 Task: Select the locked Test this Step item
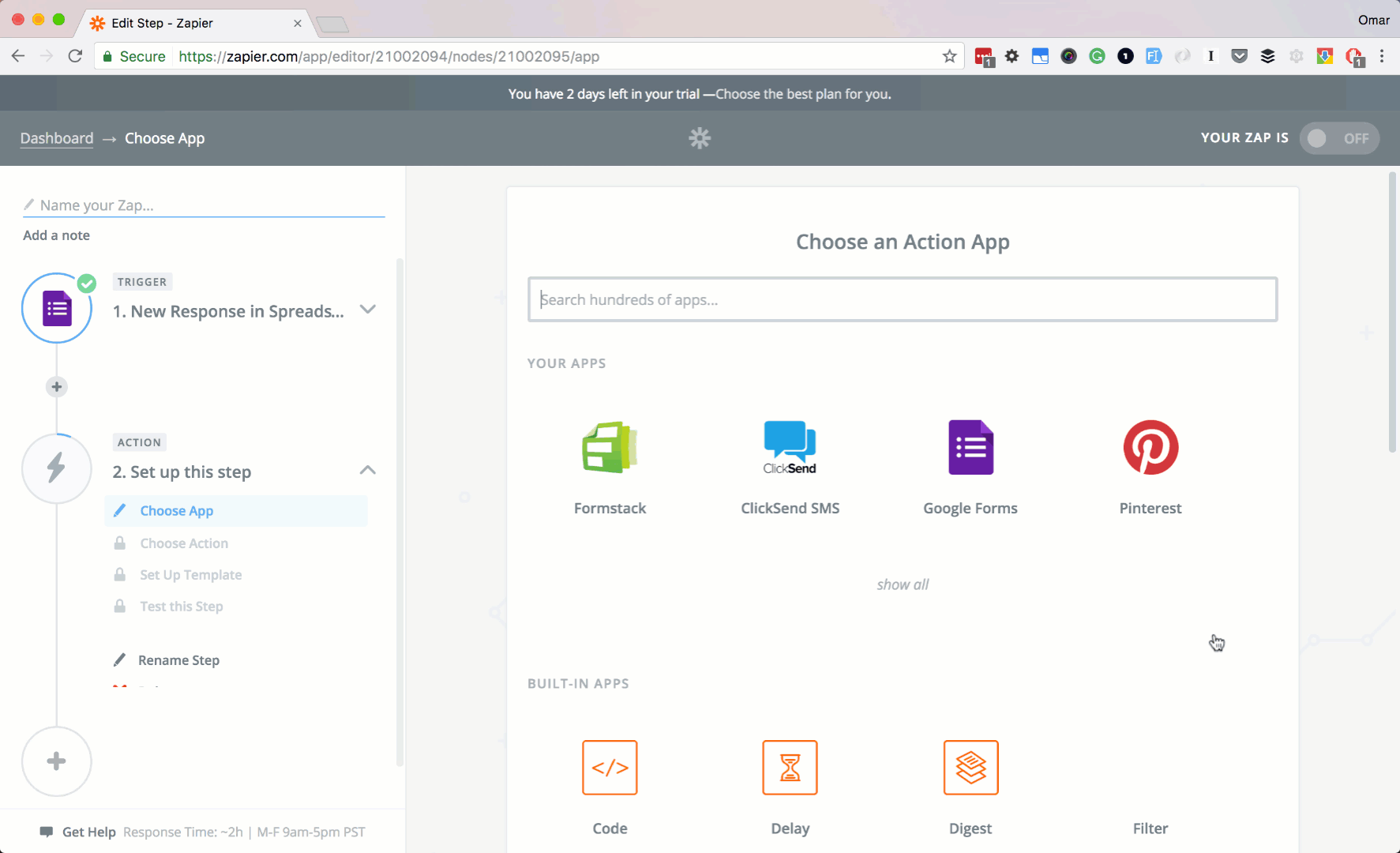182,607
